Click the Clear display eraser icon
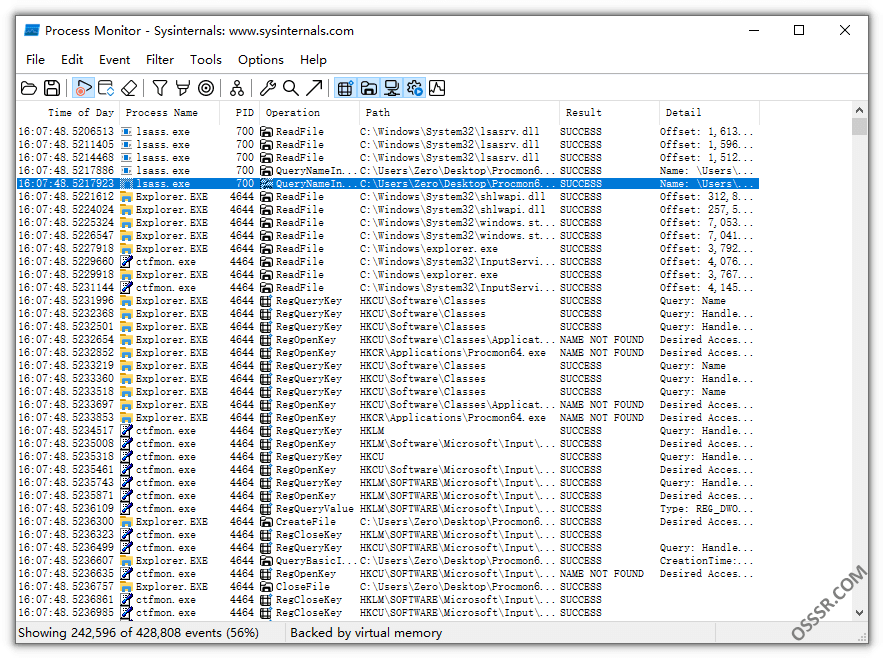 point(129,88)
